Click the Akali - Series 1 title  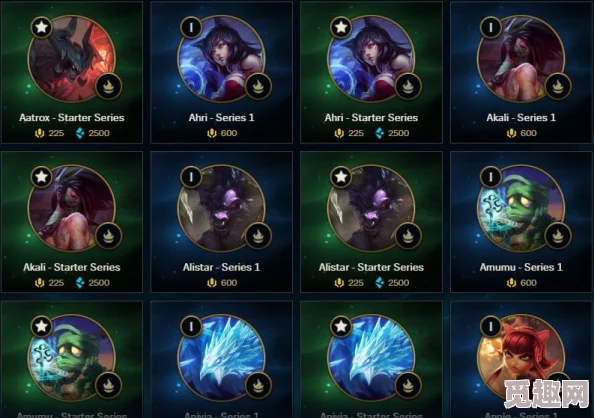pyautogui.click(x=521, y=117)
